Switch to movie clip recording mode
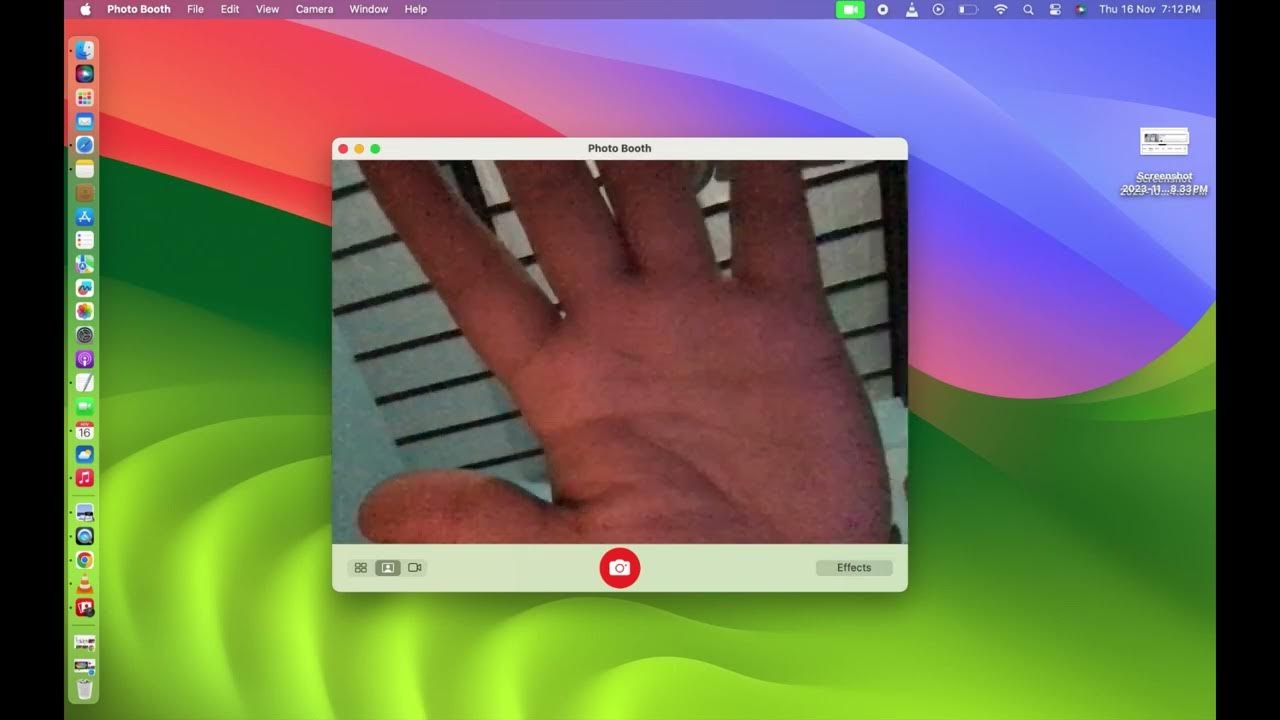Screen dimensions: 1280x720 [x=415, y=568]
